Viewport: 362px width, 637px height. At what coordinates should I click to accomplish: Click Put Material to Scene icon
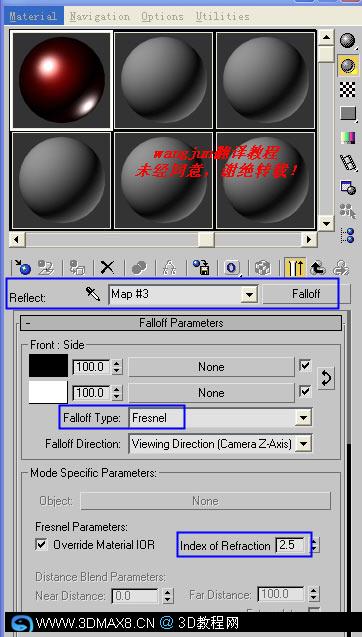tap(46, 268)
